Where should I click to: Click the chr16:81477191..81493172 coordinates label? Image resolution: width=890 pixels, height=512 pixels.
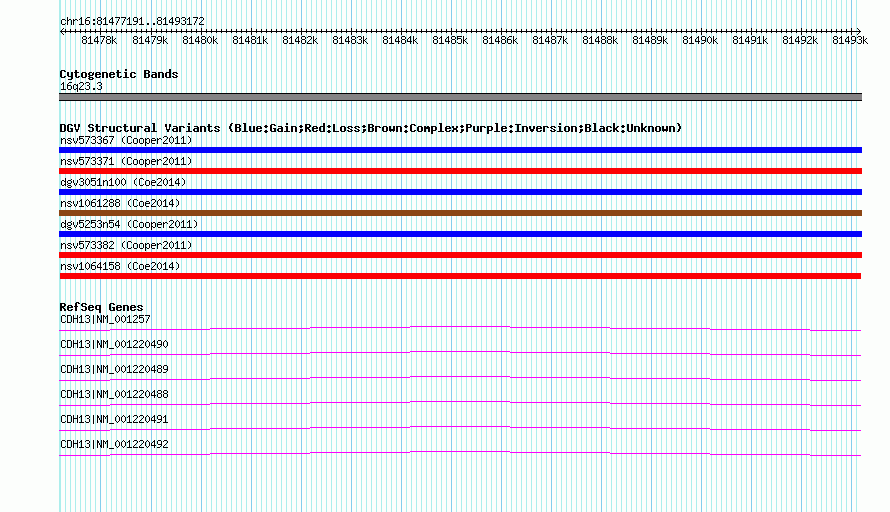point(132,21)
